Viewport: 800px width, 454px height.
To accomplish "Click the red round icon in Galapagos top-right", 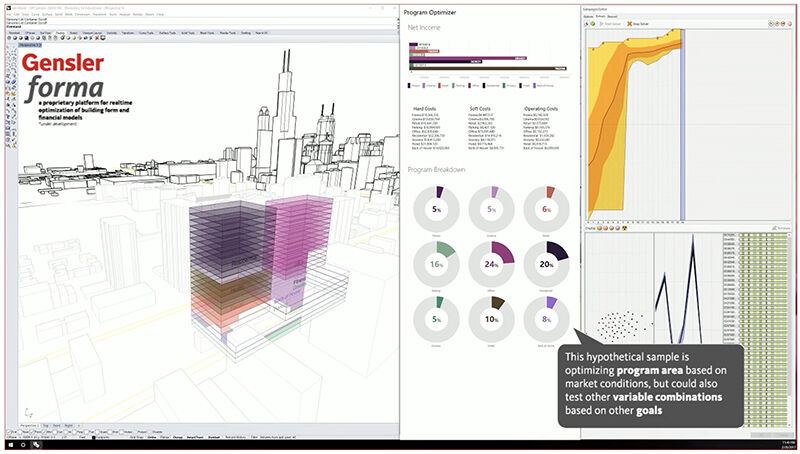I will [783, 23].
